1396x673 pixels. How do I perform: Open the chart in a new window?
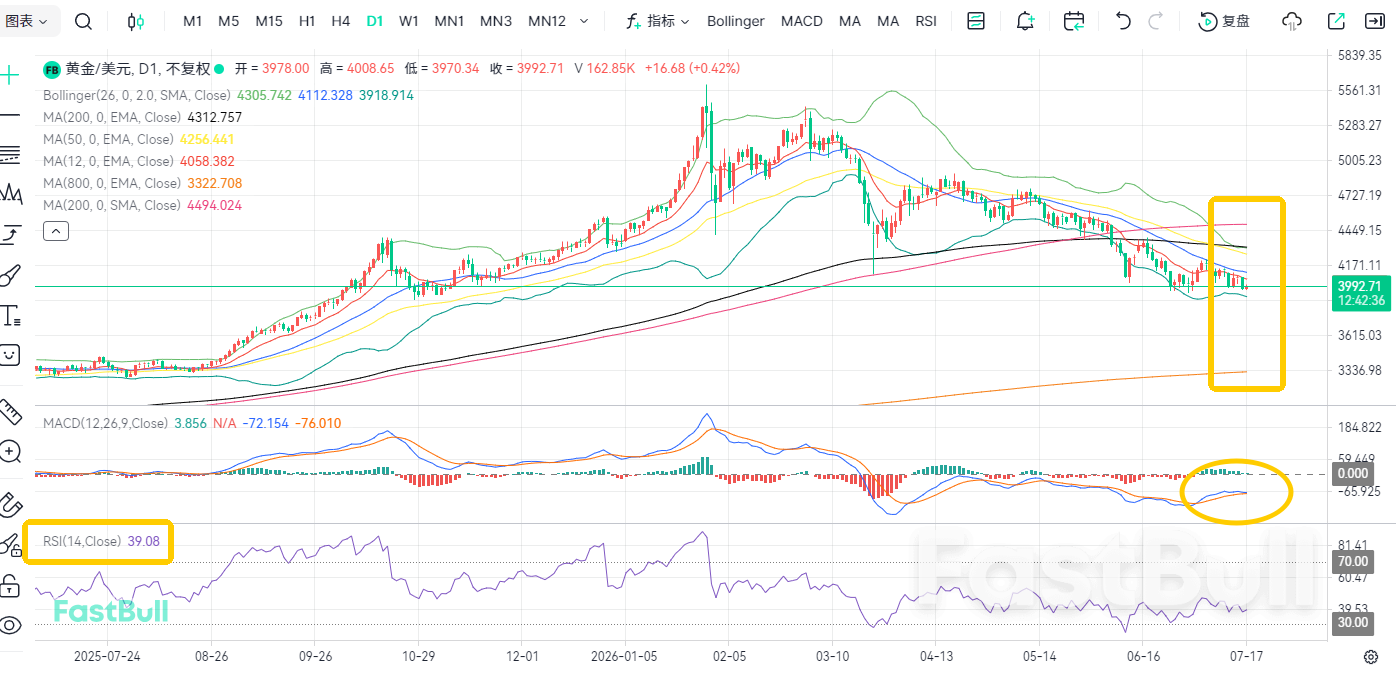(1336, 21)
